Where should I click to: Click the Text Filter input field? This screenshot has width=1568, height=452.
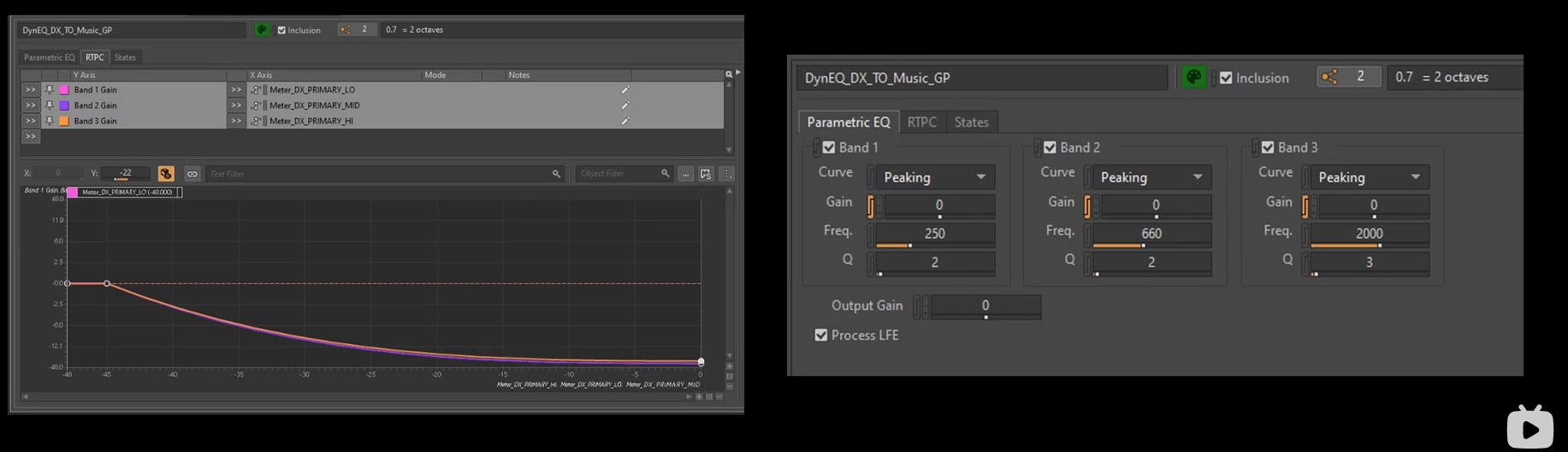[376, 174]
